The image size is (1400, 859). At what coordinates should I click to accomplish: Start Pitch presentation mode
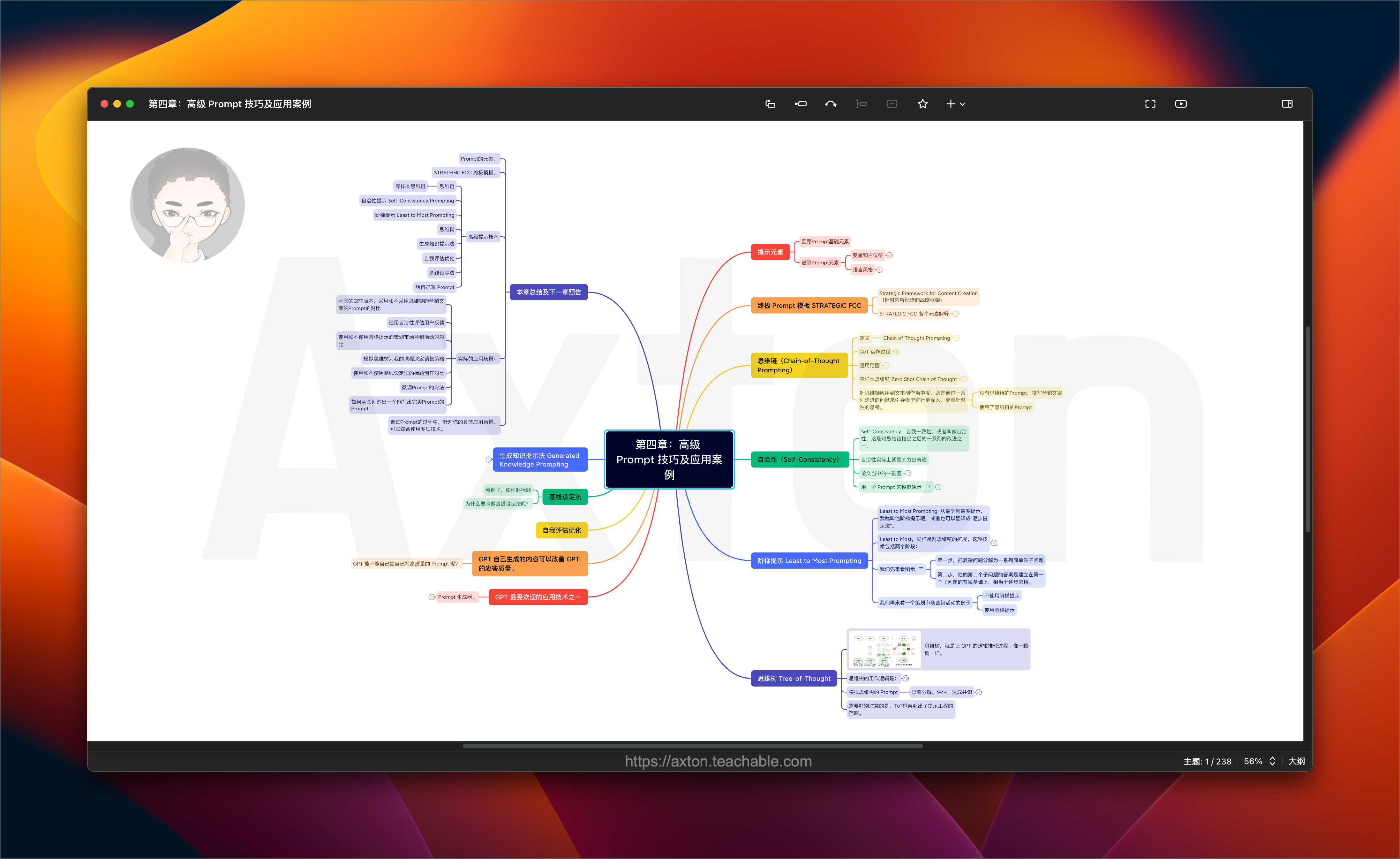point(1181,103)
